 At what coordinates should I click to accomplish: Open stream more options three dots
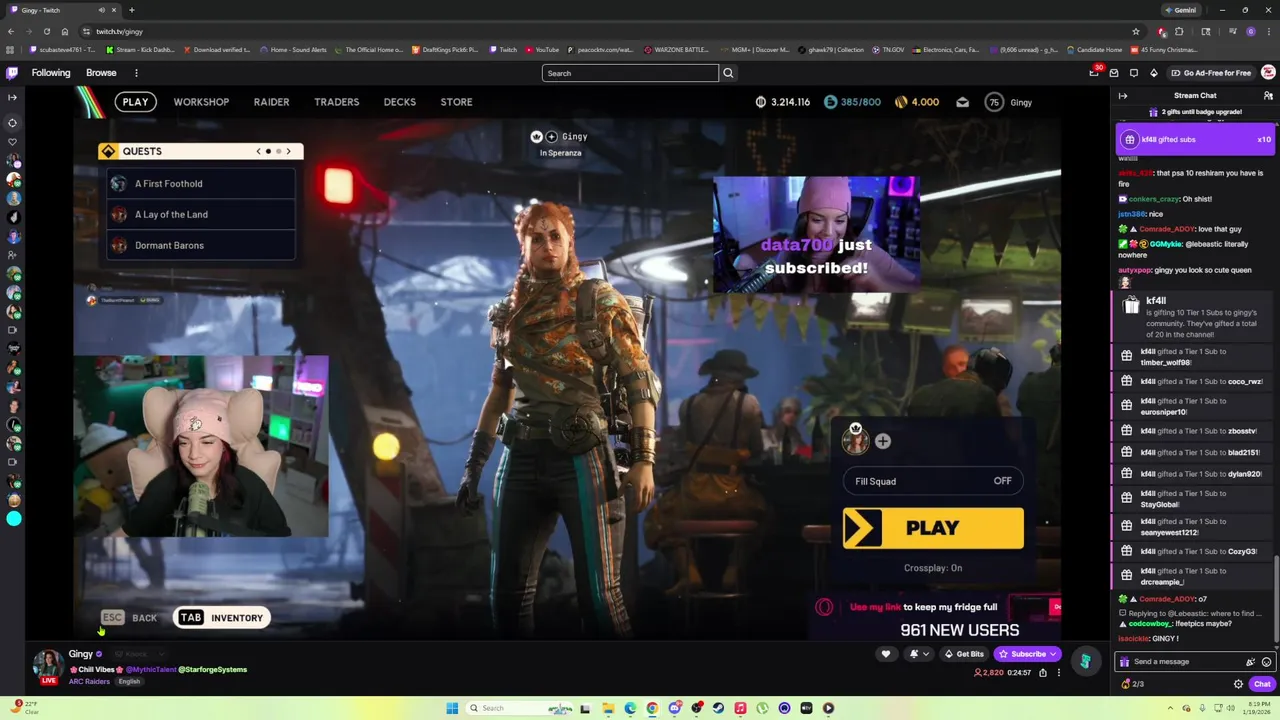tap(1058, 673)
